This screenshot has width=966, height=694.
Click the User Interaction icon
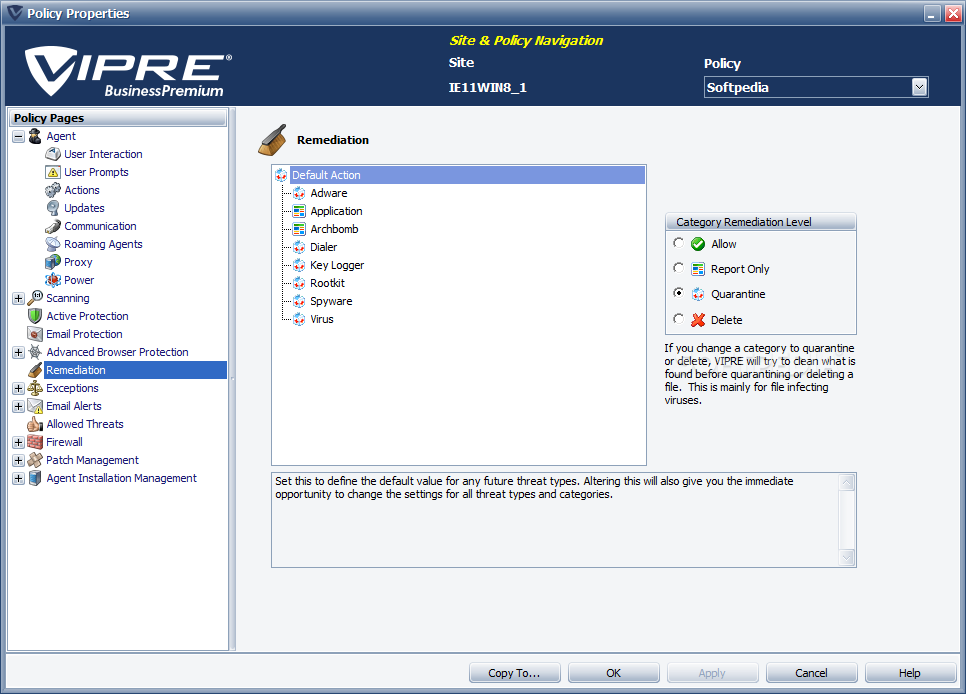pos(53,154)
